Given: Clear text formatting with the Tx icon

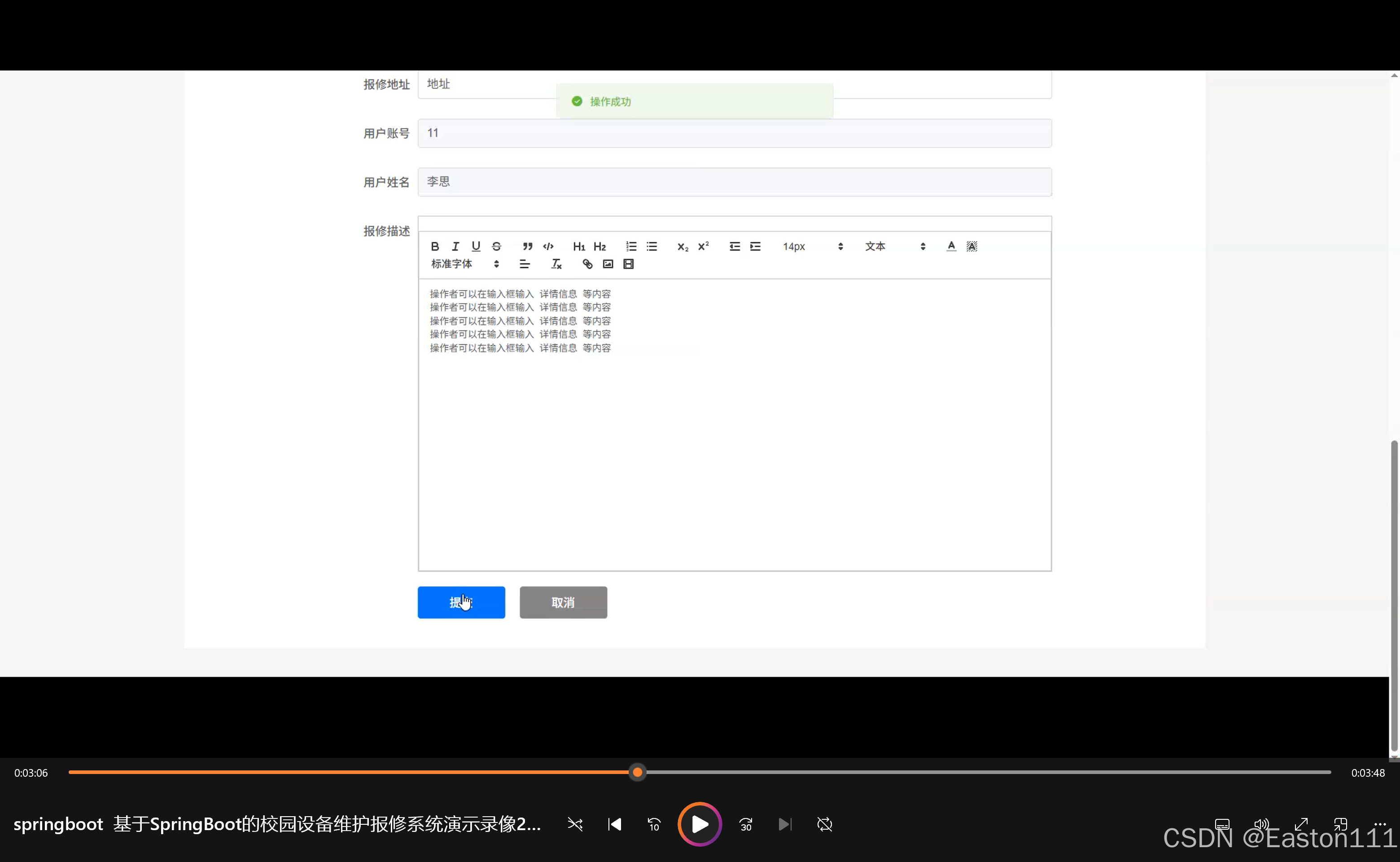Looking at the screenshot, I should (556, 264).
